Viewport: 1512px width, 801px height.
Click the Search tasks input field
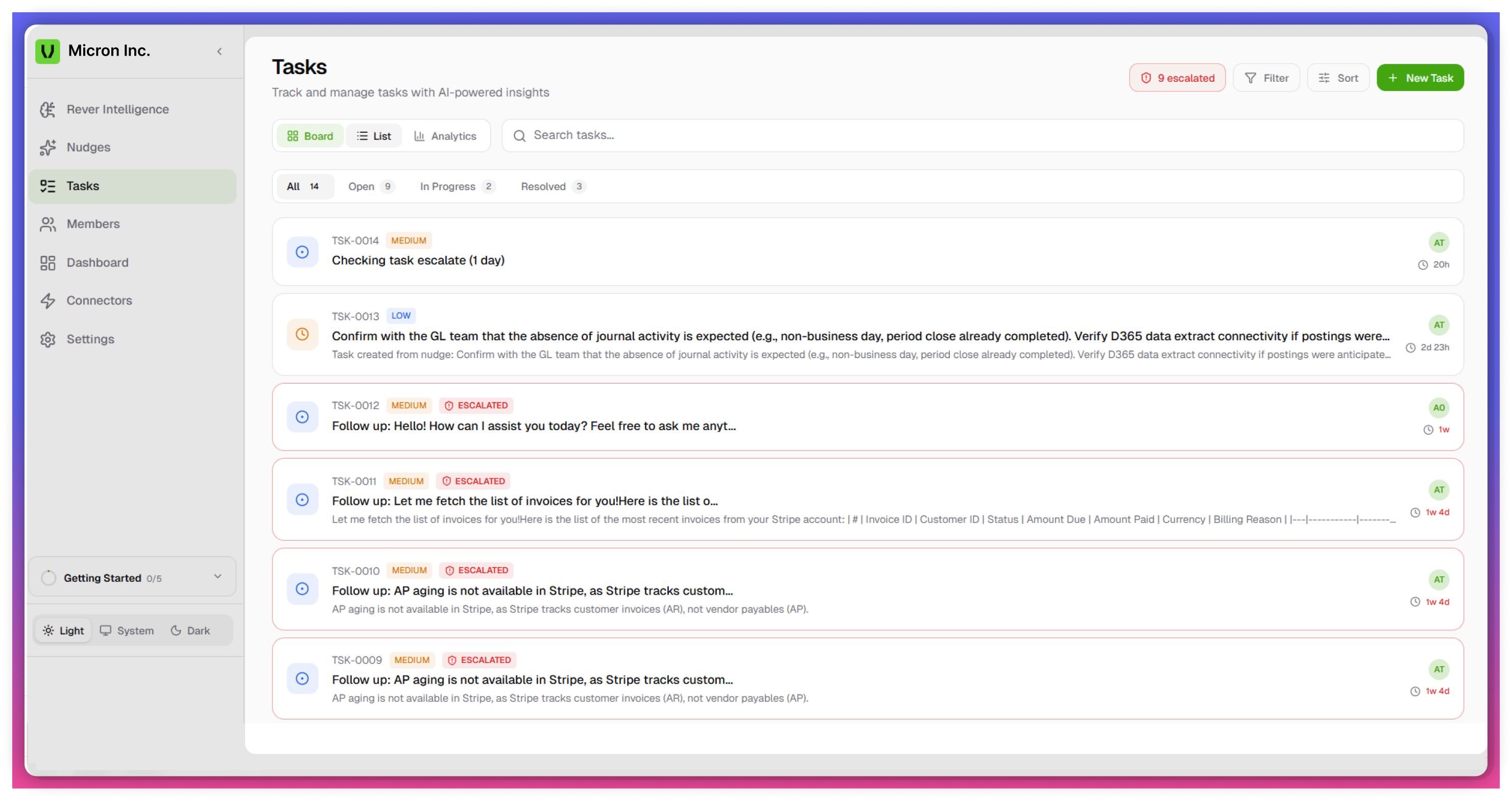click(982, 136)
